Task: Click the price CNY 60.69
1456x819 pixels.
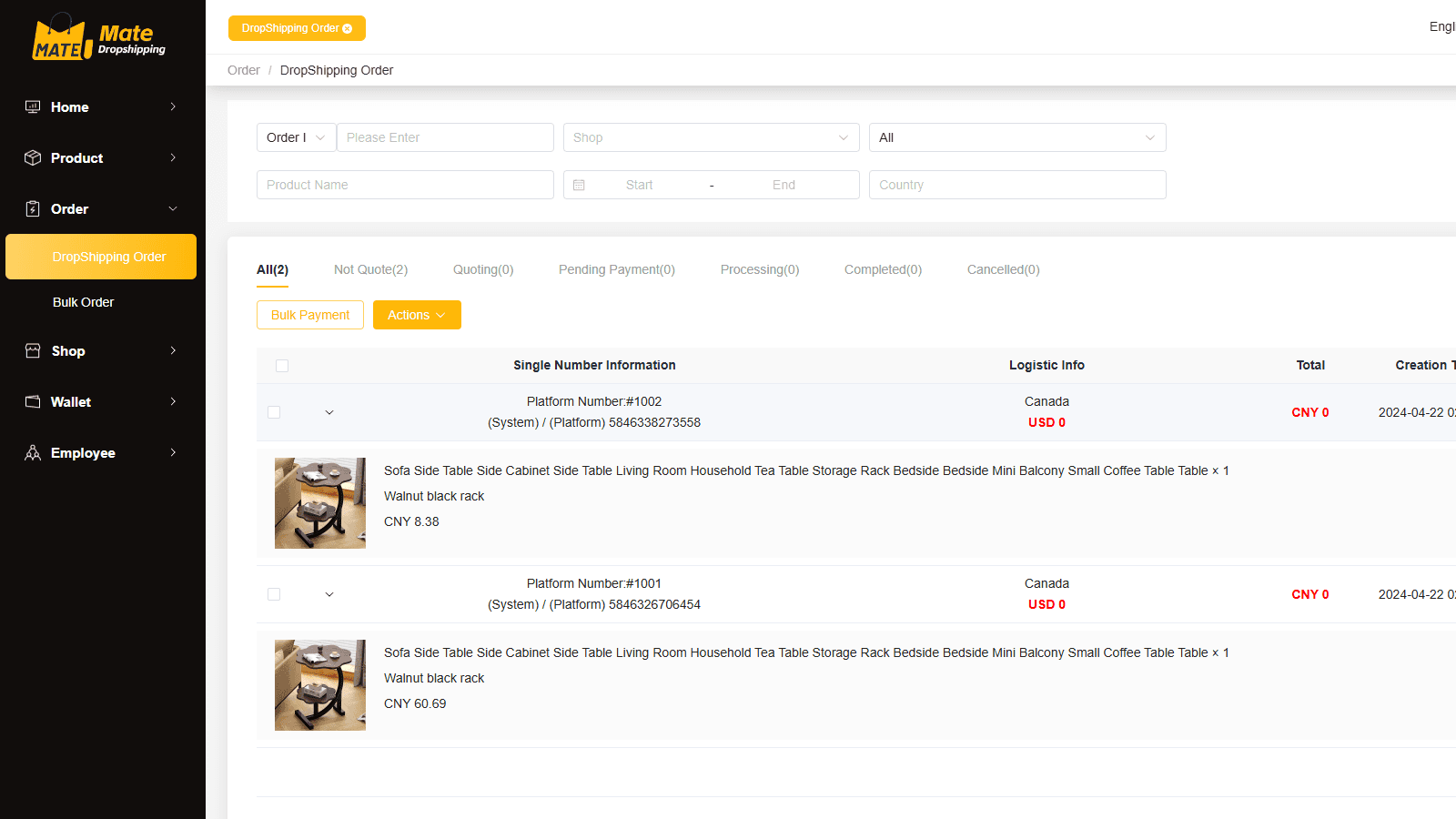Action: (x=415, y=703)
